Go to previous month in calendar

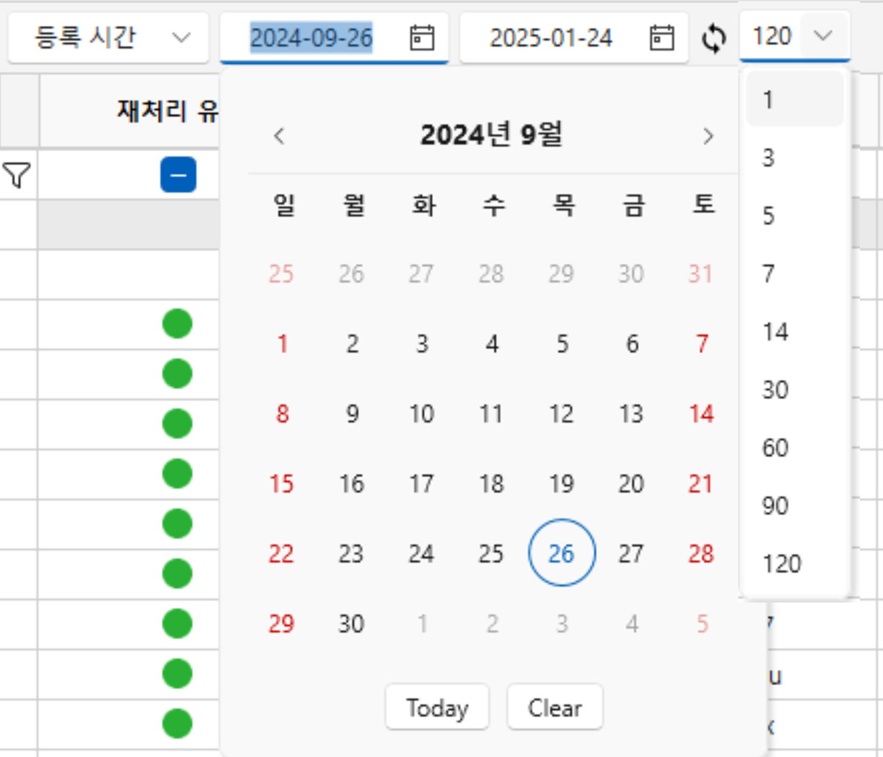pyautogui.click(x=280, y=136)
